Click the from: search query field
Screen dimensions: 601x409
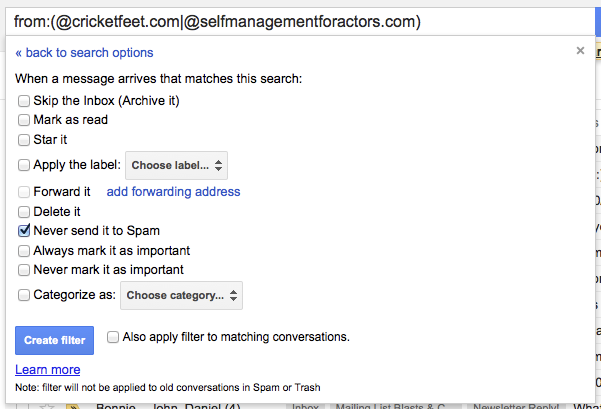[299, 22]
